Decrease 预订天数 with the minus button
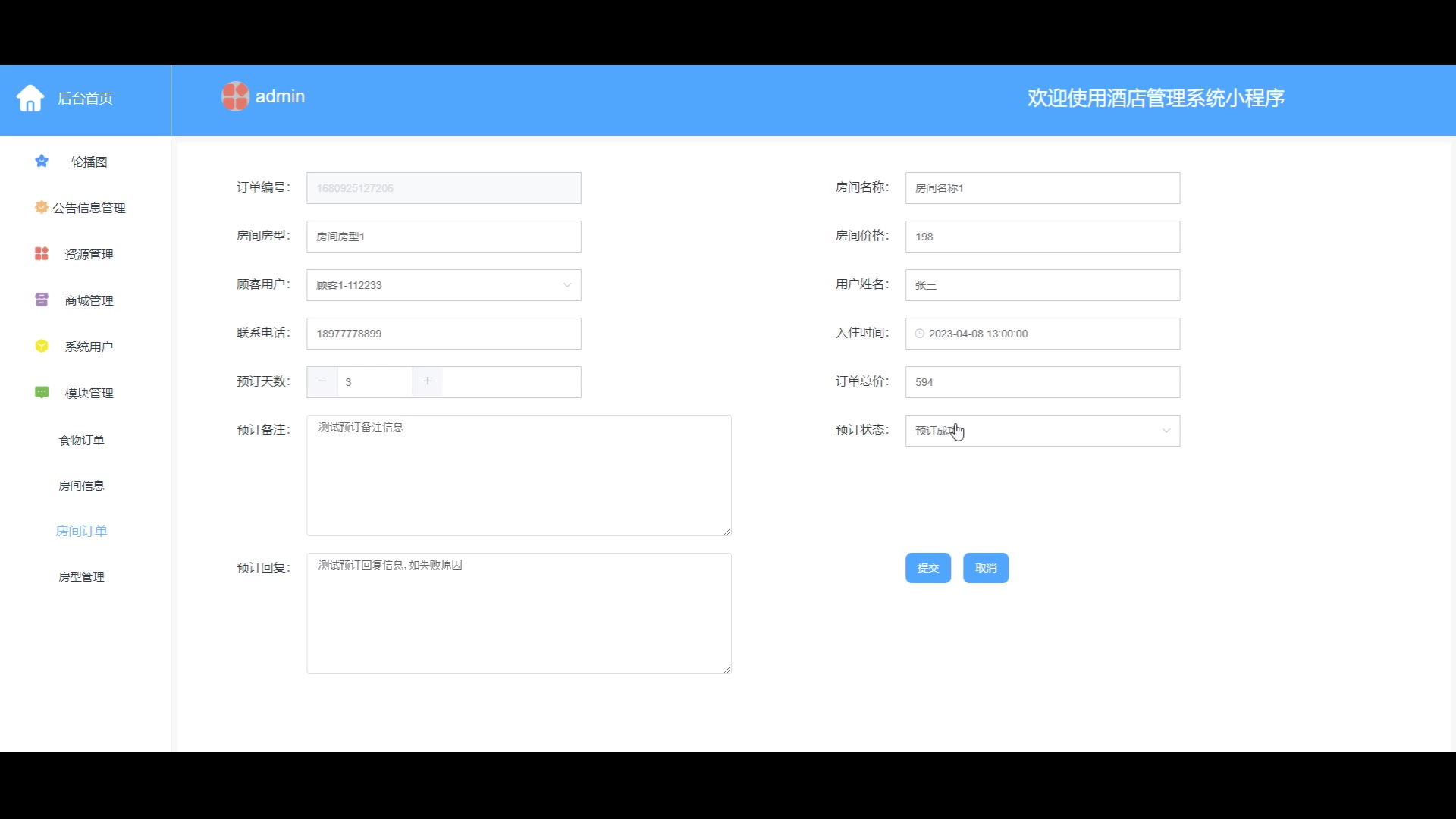The width and height of the screenshot is (1456, 819). tap(322, 381)
